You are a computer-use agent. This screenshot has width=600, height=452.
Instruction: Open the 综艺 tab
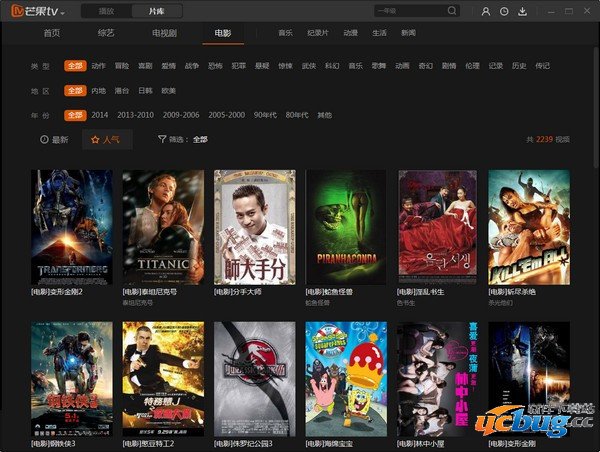[107, 33]
